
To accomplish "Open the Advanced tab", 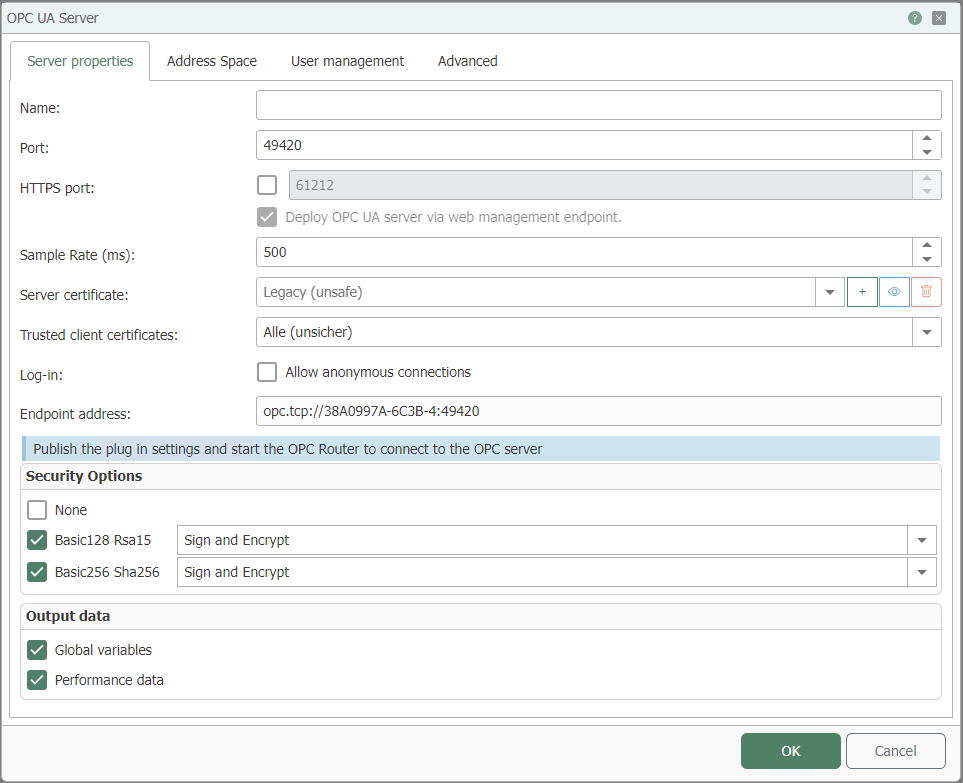I will pos(467,61).
